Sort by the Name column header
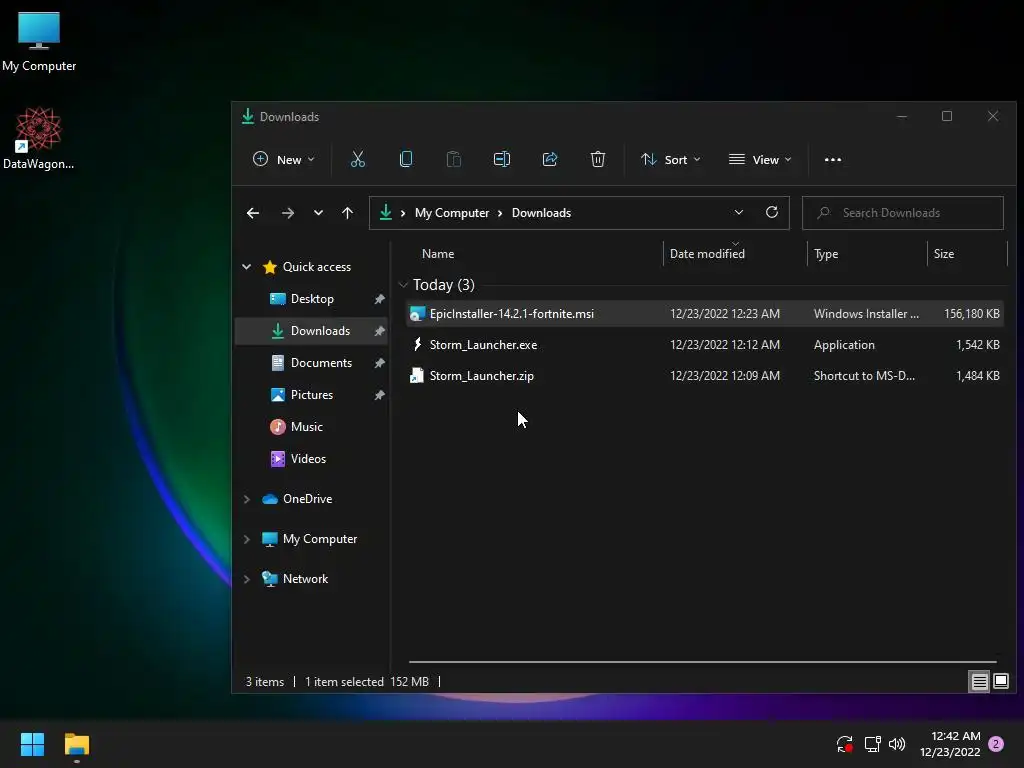Image resolution: width=1024 pixels, height=768 pixels. tap(438, 254)
